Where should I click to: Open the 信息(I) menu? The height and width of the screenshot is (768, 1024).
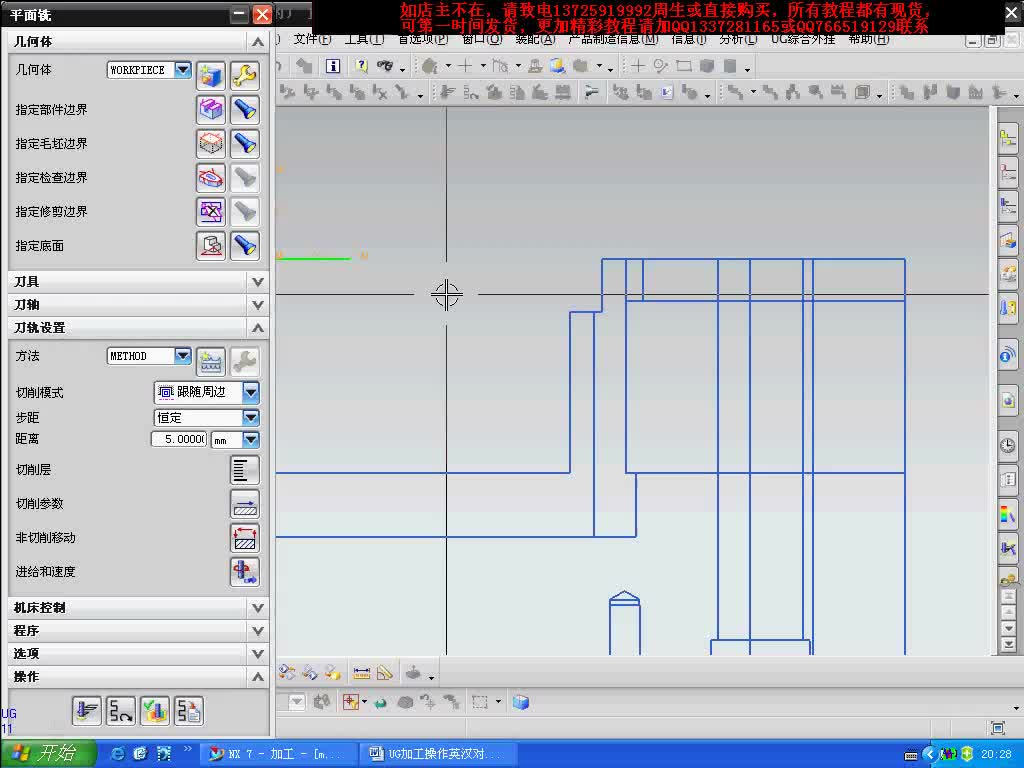(x=689, y=39)
